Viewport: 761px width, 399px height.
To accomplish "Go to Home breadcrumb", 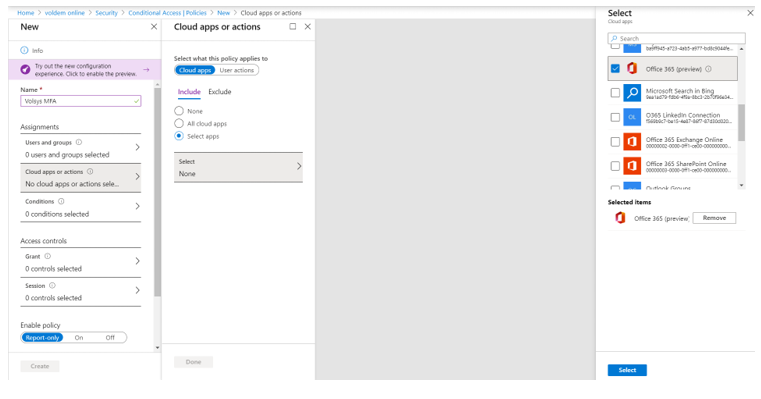I will (x=26, y=13).
